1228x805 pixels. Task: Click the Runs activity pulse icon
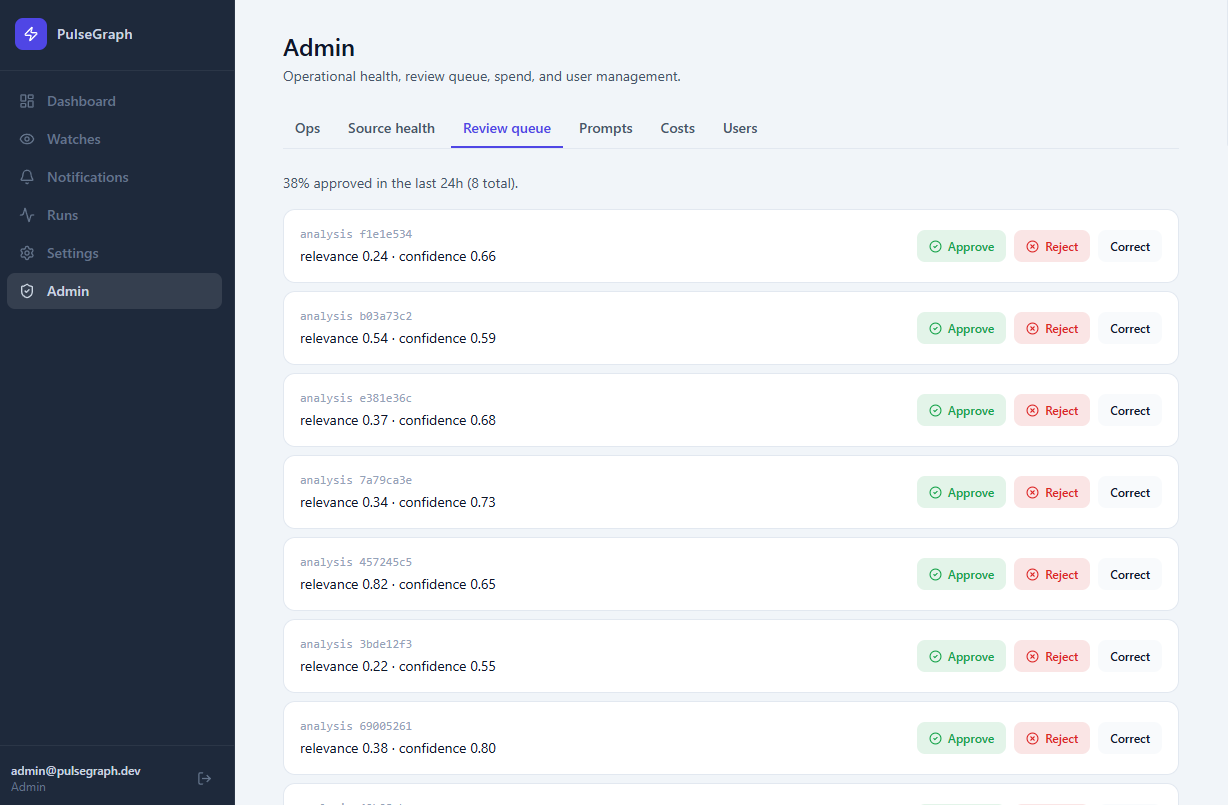point(27,215)
